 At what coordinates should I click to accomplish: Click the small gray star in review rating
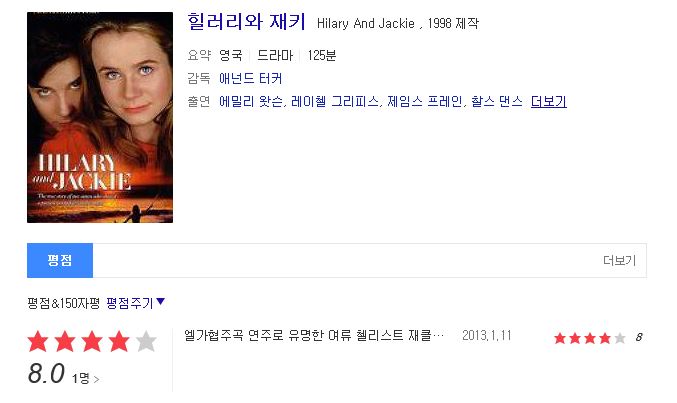click(x=620, y=338)
